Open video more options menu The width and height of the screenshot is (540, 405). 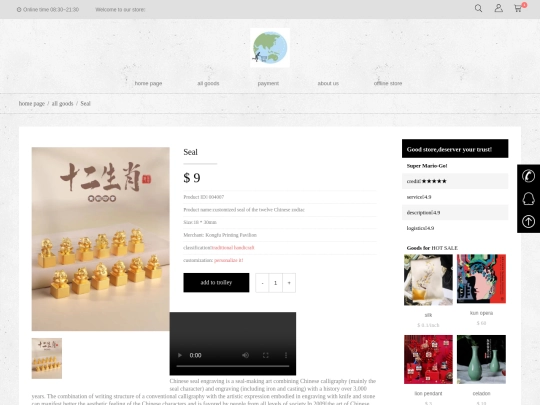tap(285, 355)
